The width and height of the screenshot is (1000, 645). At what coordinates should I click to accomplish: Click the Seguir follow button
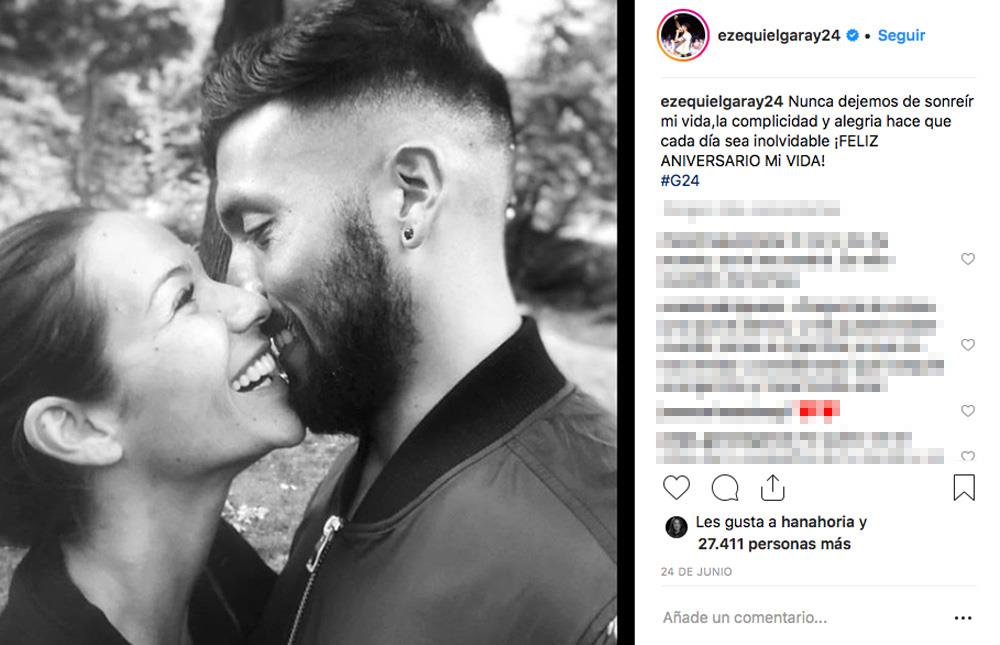pyautogui.click(x=901, y=35)
